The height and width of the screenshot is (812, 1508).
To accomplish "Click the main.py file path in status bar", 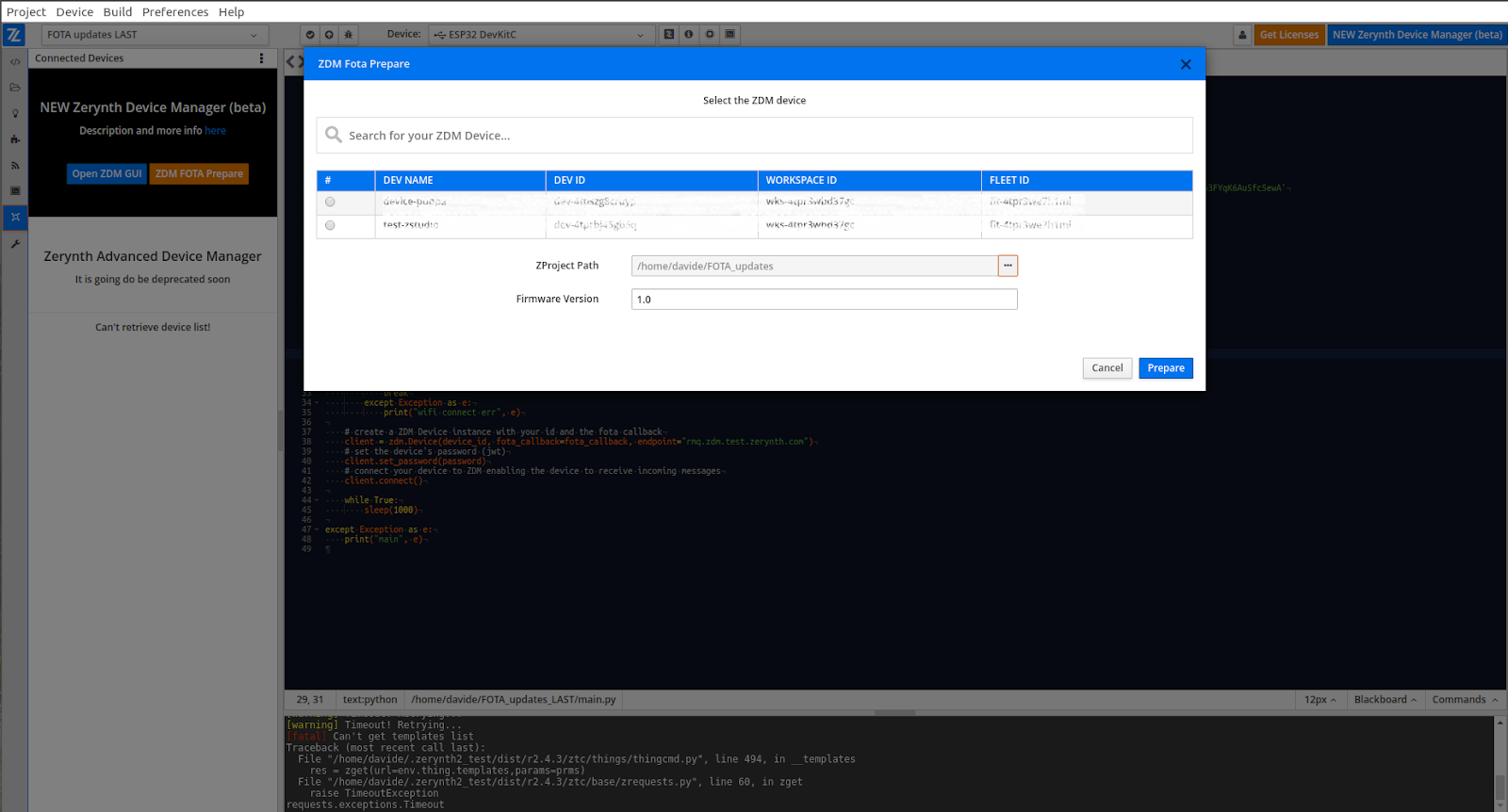I will (514, 700).
